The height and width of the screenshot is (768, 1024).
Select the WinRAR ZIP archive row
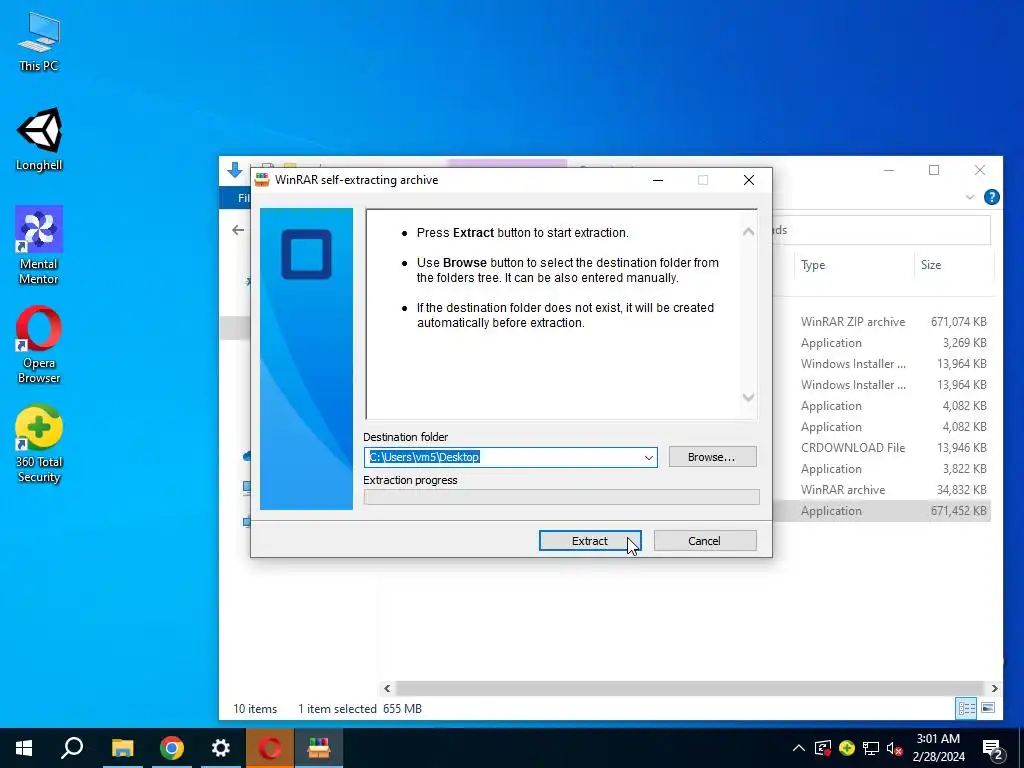pos(882,322)
